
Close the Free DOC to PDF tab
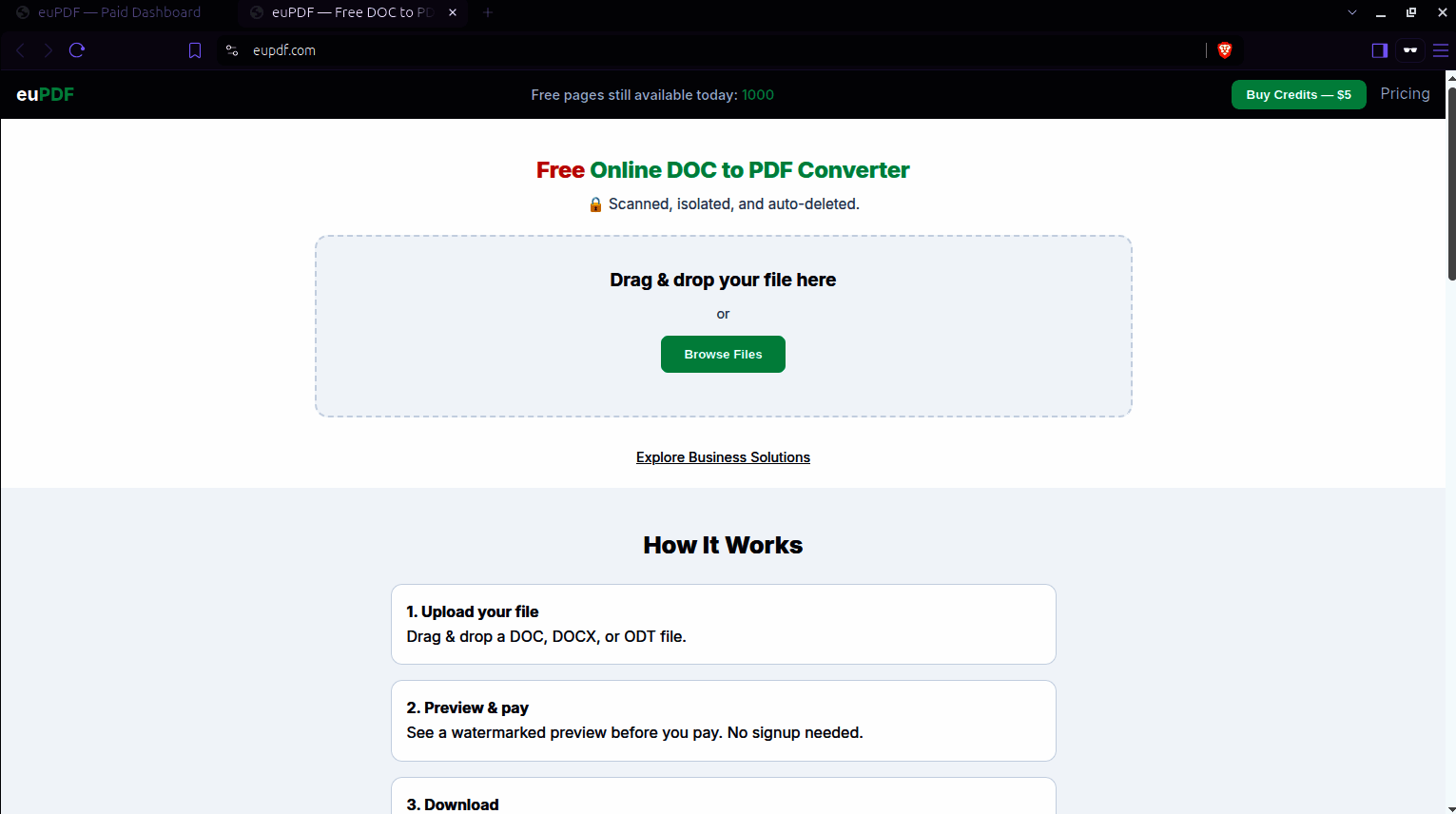click(453, 12)
